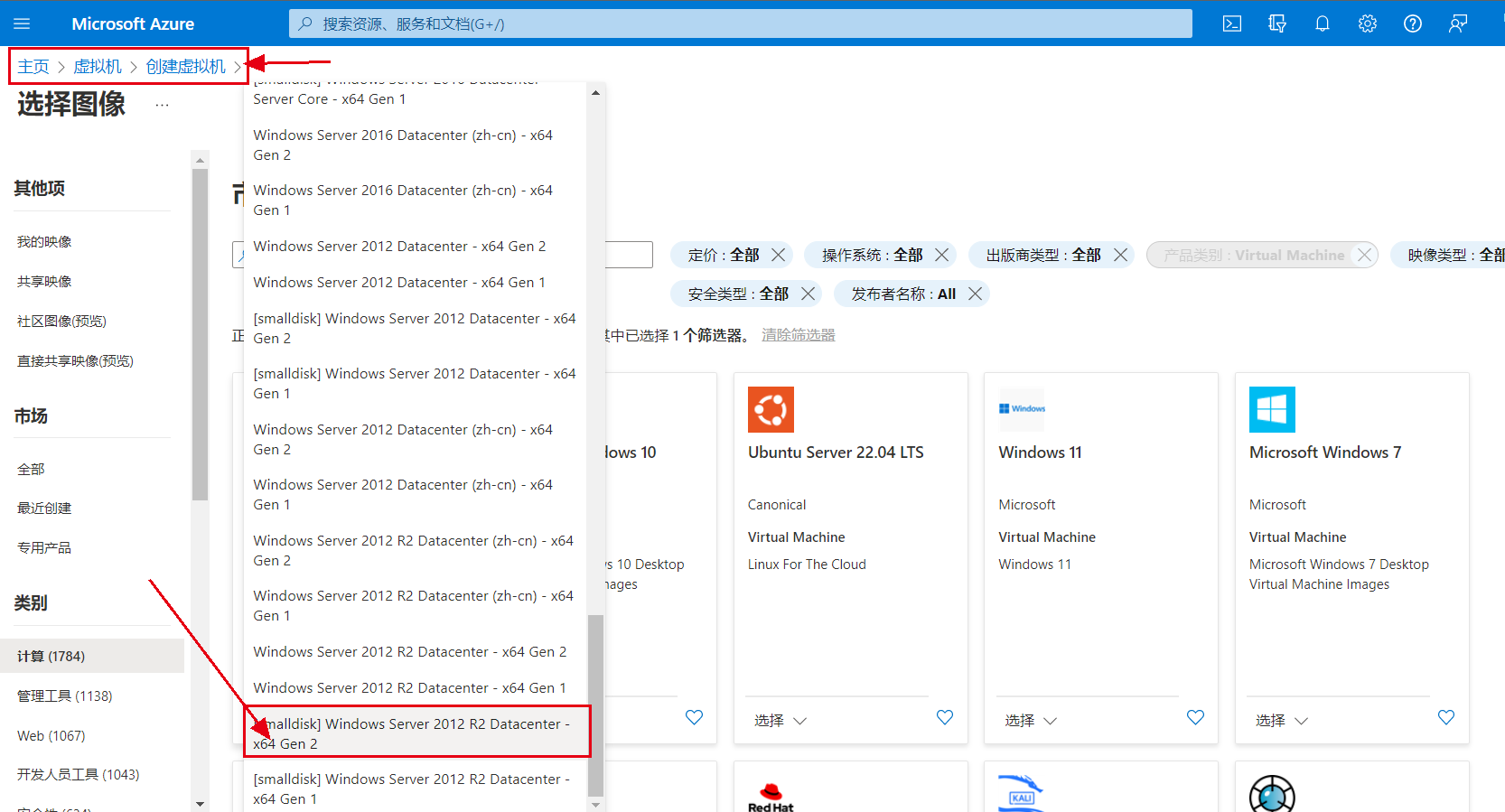Click the Ubuntu logo thumbnail
This screenshot has height=812, width=1505.
[771, 409]
